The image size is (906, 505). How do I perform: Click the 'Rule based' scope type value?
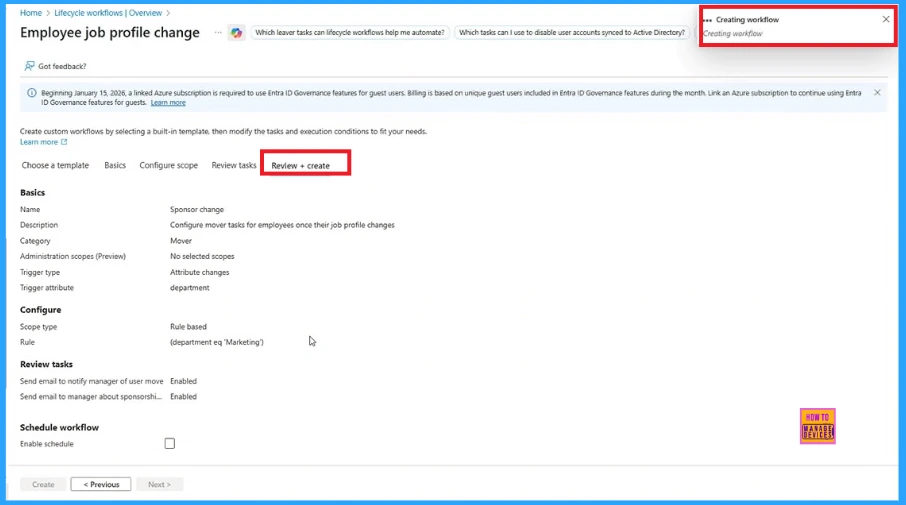click(x=188, y=326)
